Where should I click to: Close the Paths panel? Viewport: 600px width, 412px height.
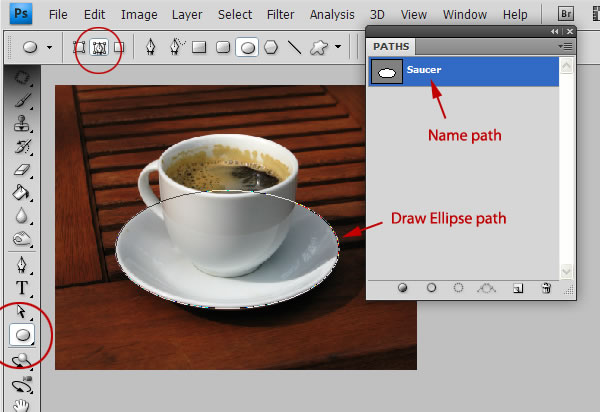[570, 31]
